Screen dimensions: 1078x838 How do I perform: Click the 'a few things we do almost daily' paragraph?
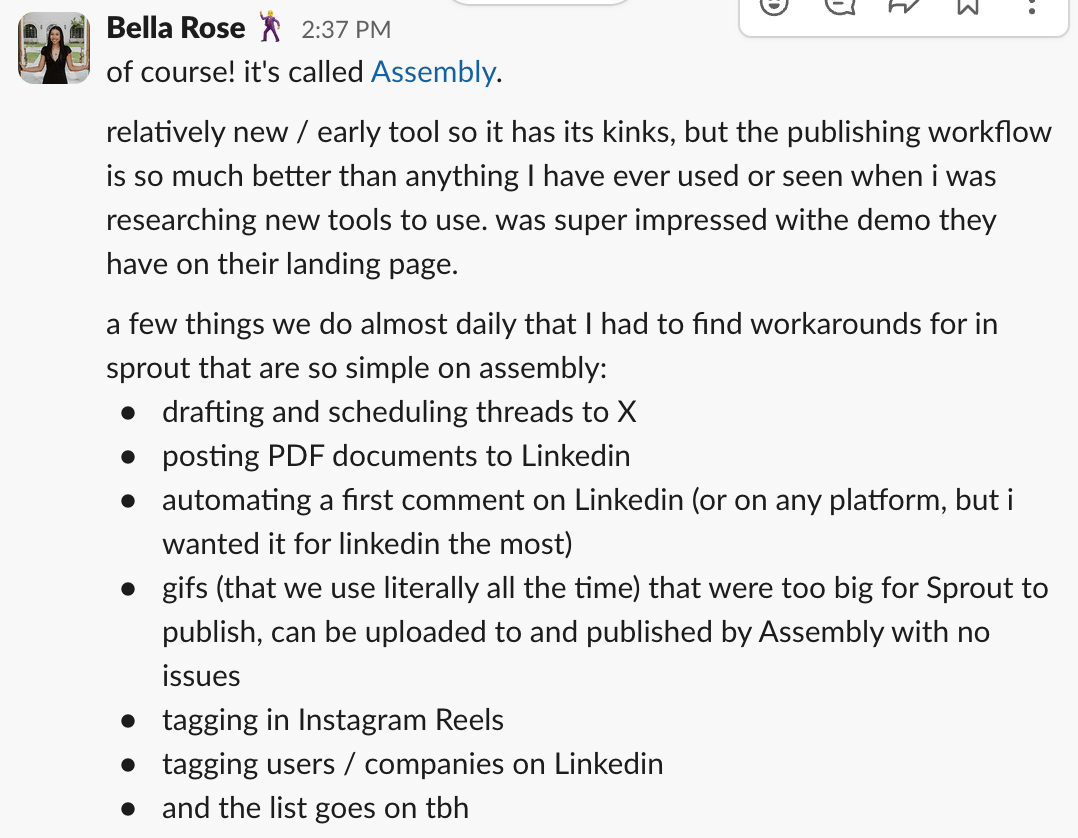pos(552,346)
